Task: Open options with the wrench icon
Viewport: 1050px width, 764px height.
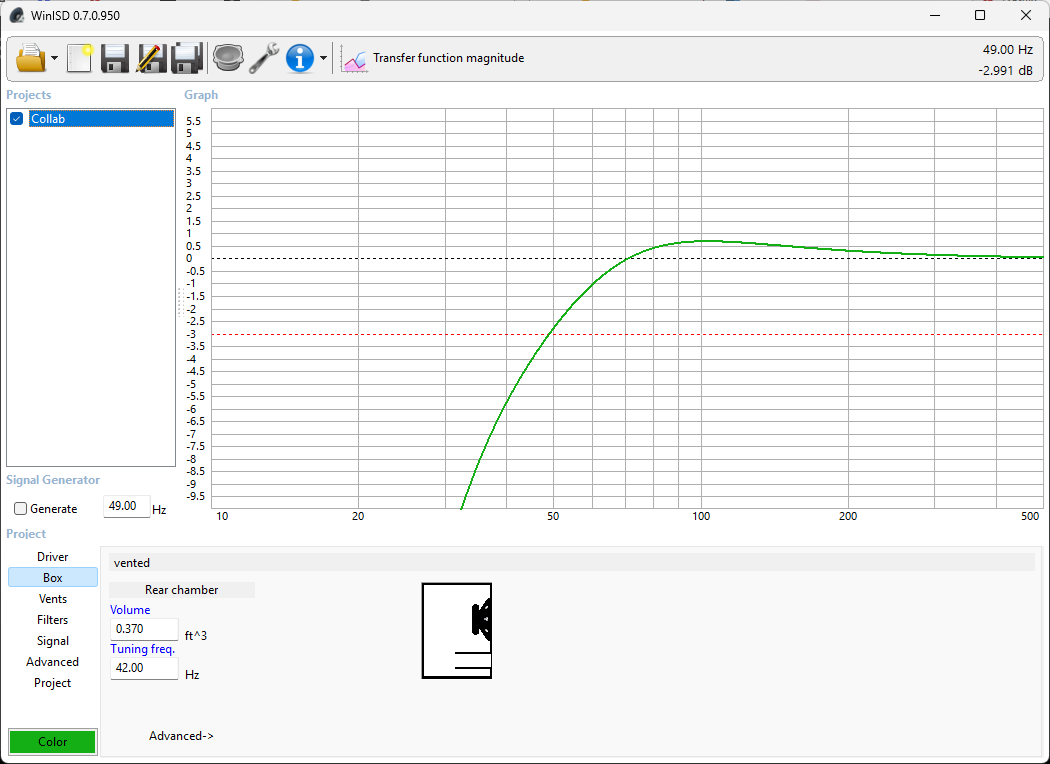Action: (x=264, y=58)
